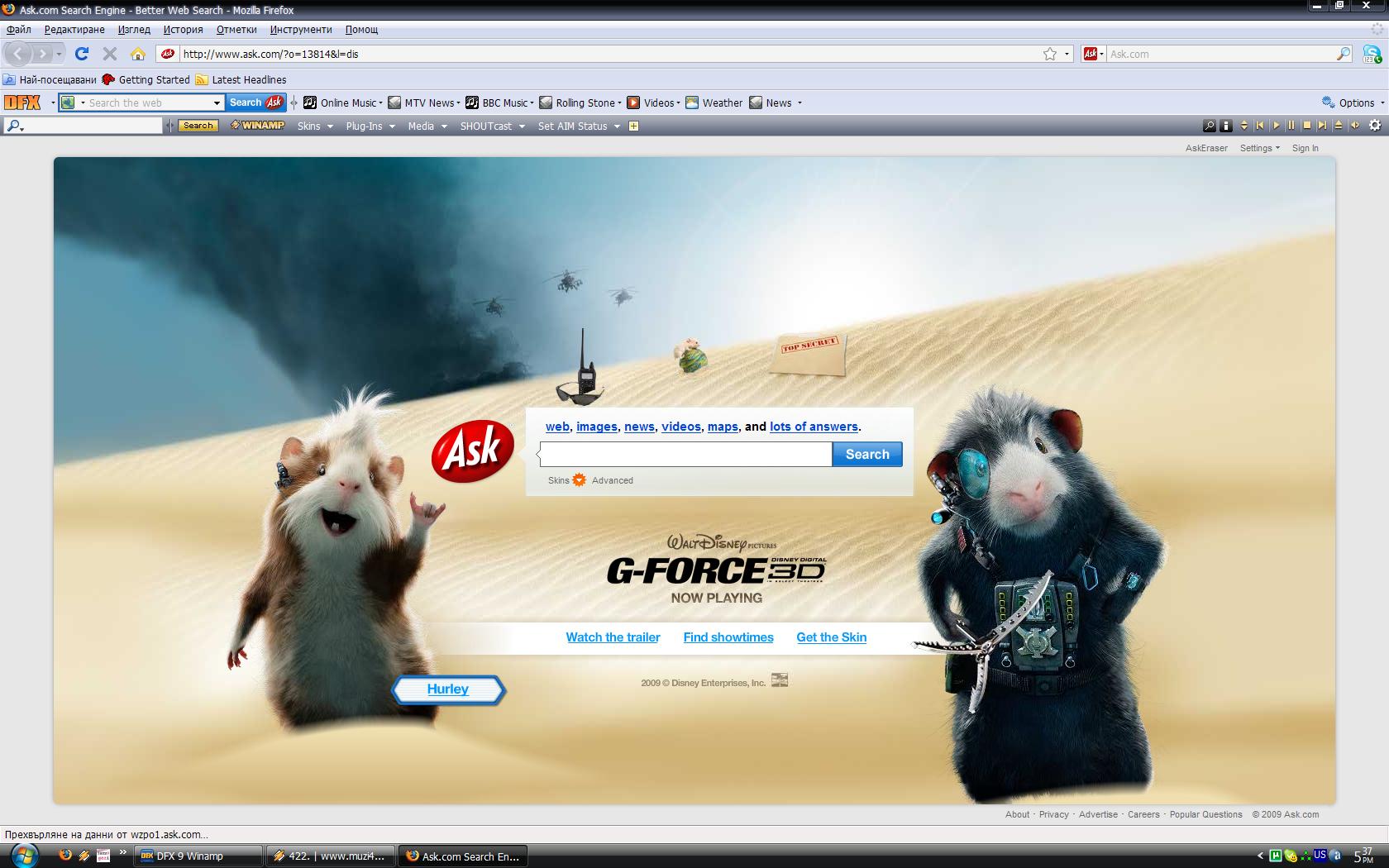This screenshot has height=868, width=1389.
Task: Open the Watch the trailer link
Action: (613, 637)
